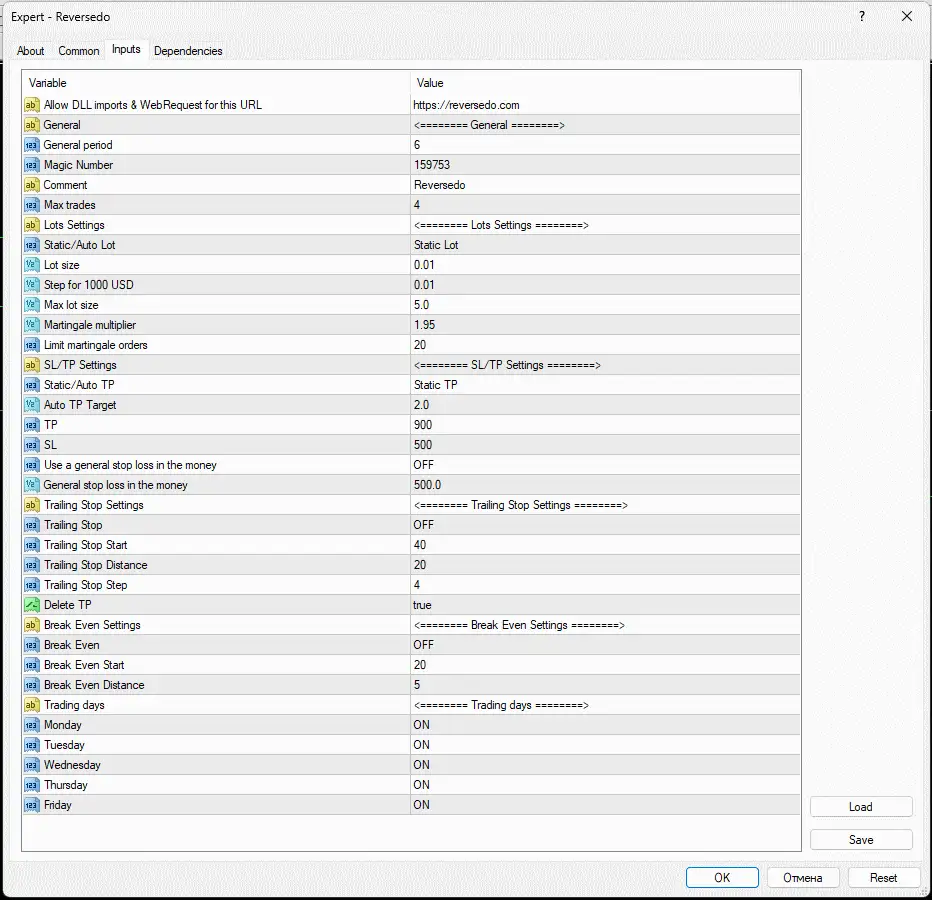The image size is (932, 900).
Task: Click the string icon next to Comment
Action: pos(31,185)
